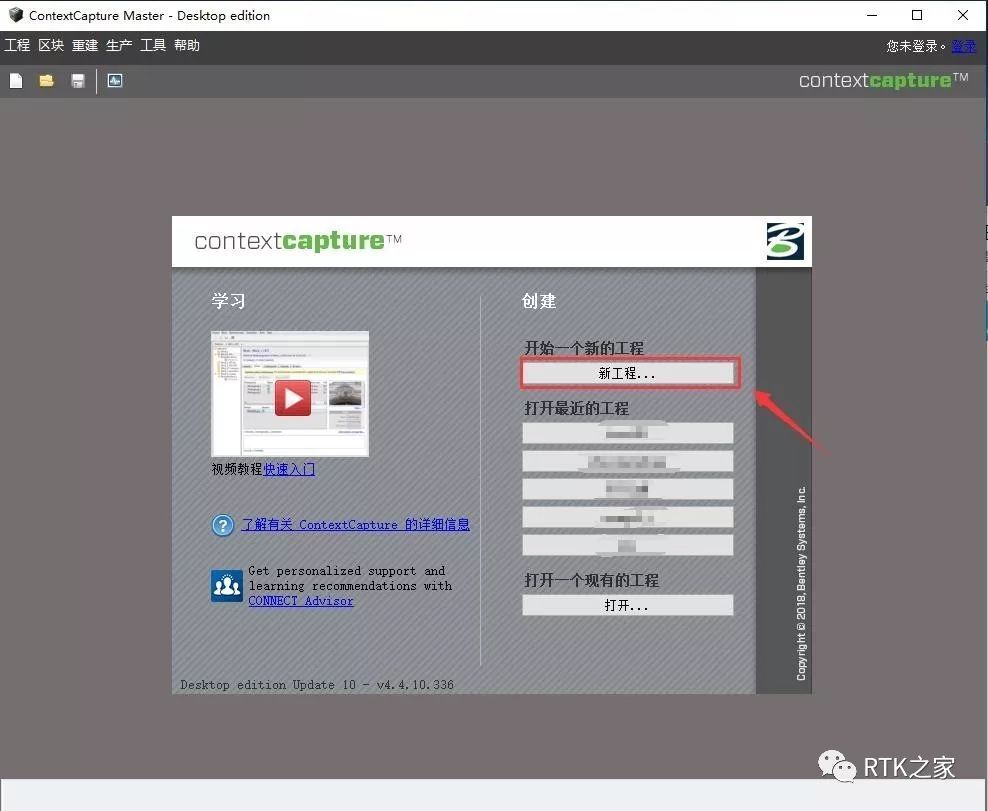988x811 pixels.
Task: Click the help question mark icon
Action: pyautogui.click(x=223, y=524)
